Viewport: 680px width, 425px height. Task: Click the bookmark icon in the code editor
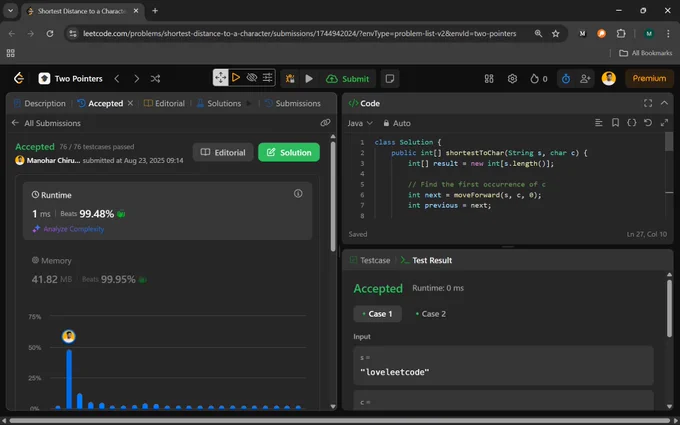pyautogui.click(x=615, y=123)
